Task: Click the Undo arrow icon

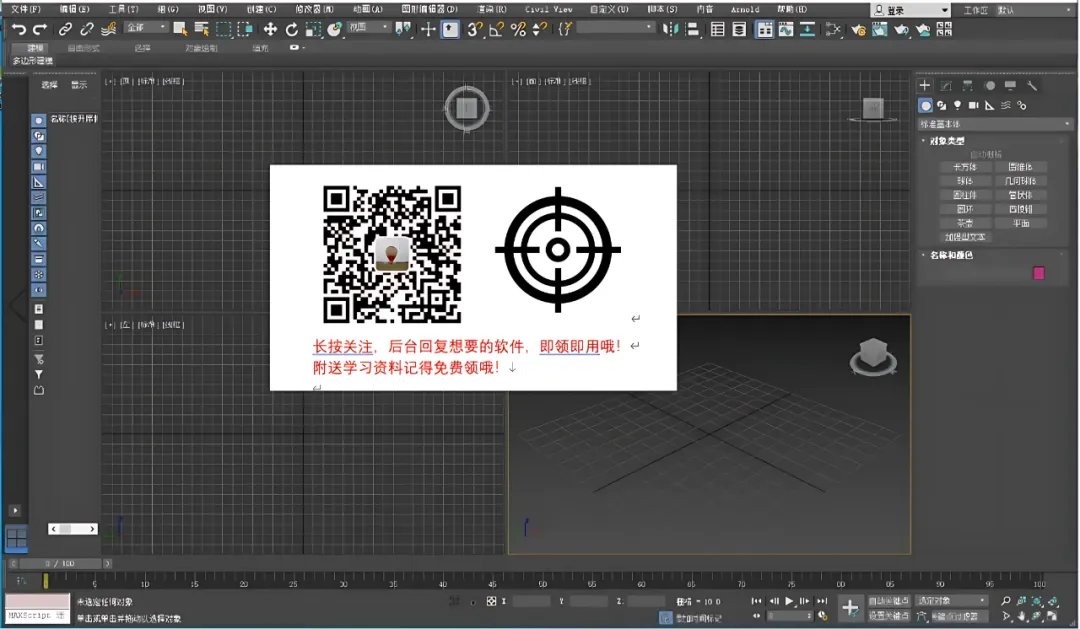Action: (x=19, y=29)
